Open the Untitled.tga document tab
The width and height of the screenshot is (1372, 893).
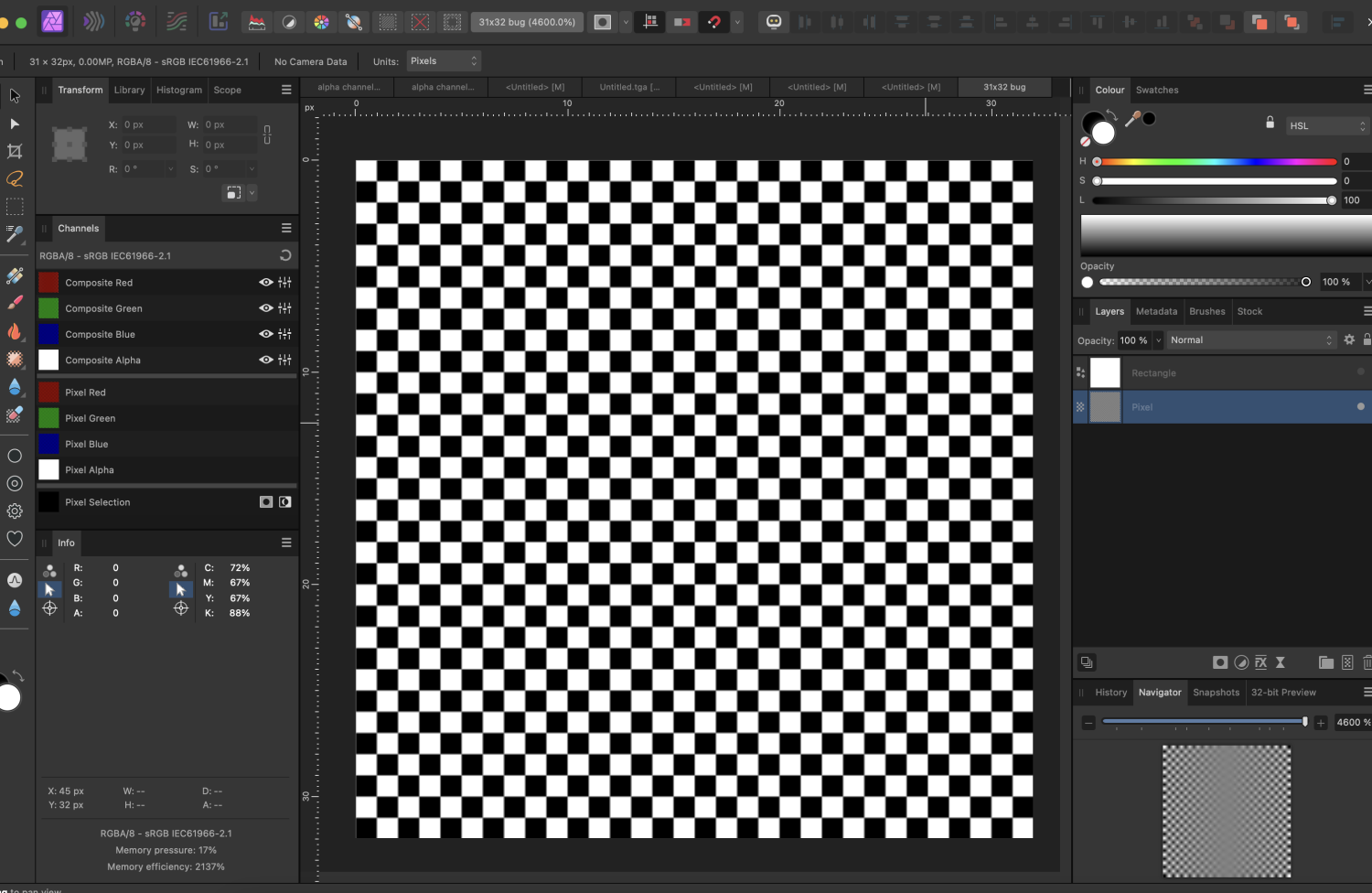coord(628,87)
